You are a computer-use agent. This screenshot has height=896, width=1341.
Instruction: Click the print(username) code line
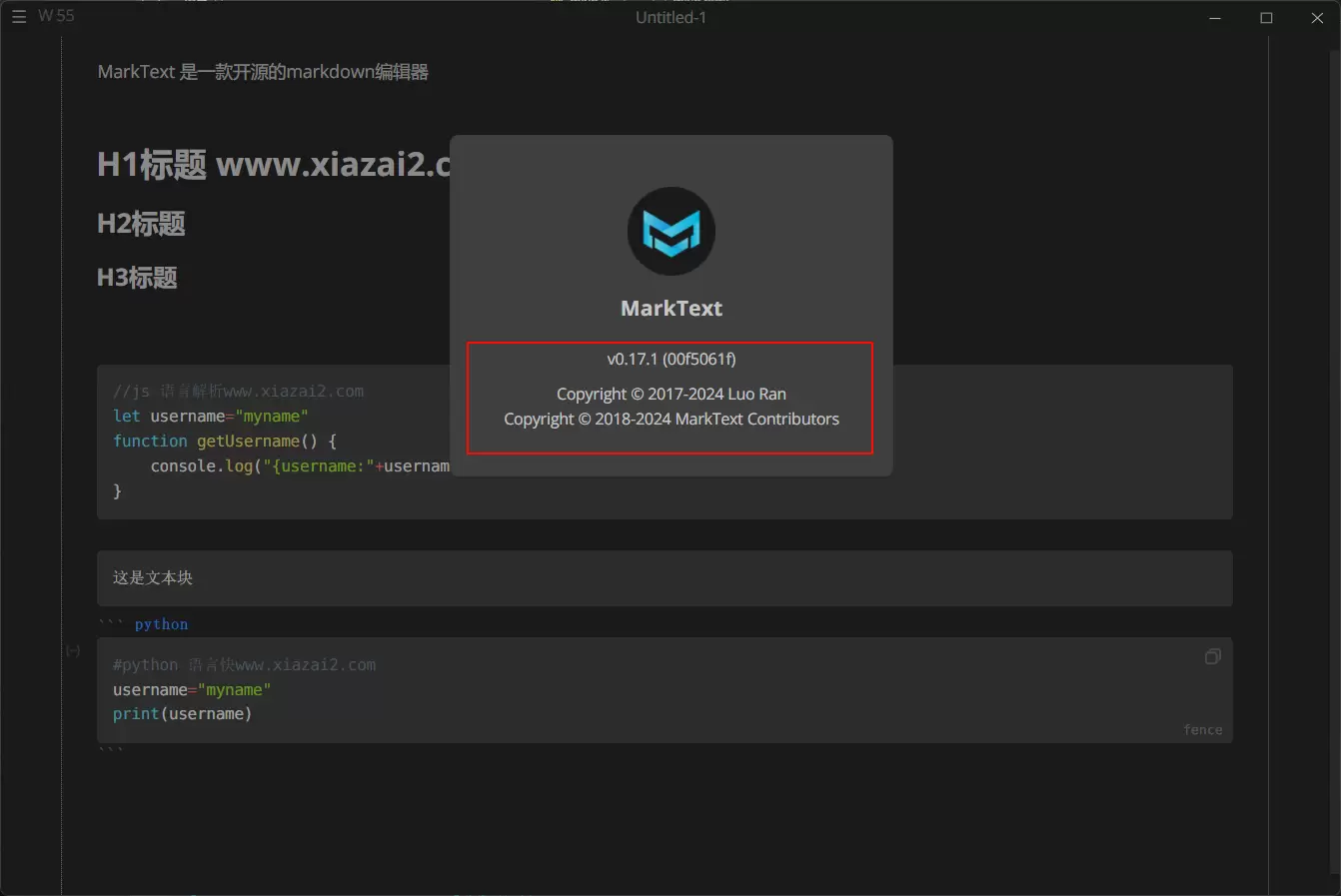coord(183,714)
